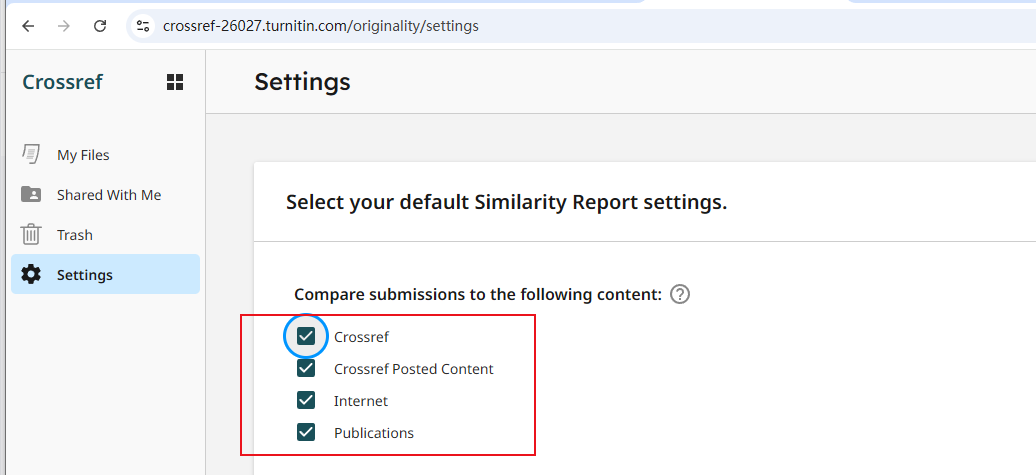Toggle the Publications checkbox
1036x475 pixels.
click(306, 433)
